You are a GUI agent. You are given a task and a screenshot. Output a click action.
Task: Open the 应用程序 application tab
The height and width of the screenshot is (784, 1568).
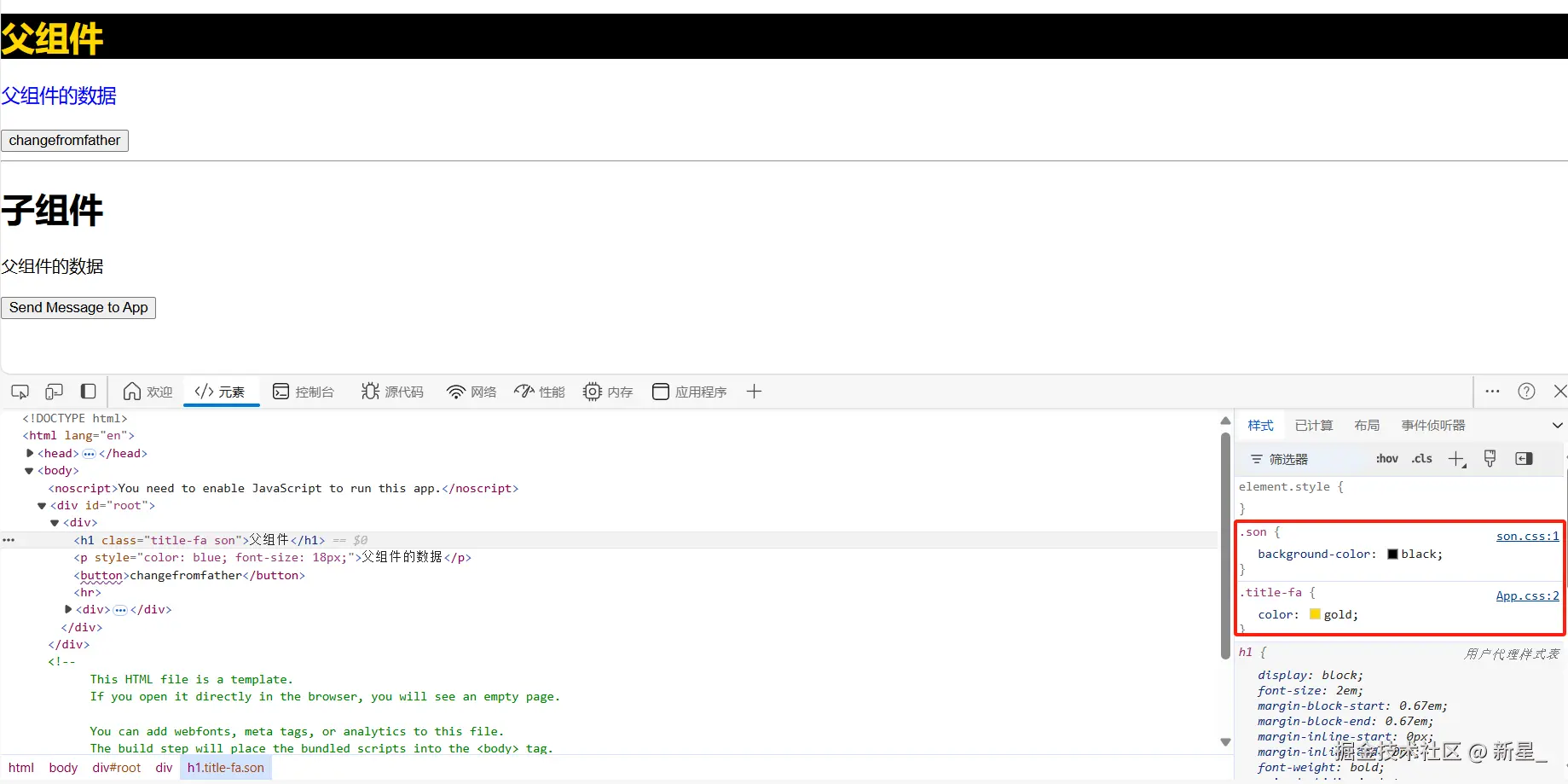coord(689,392)
